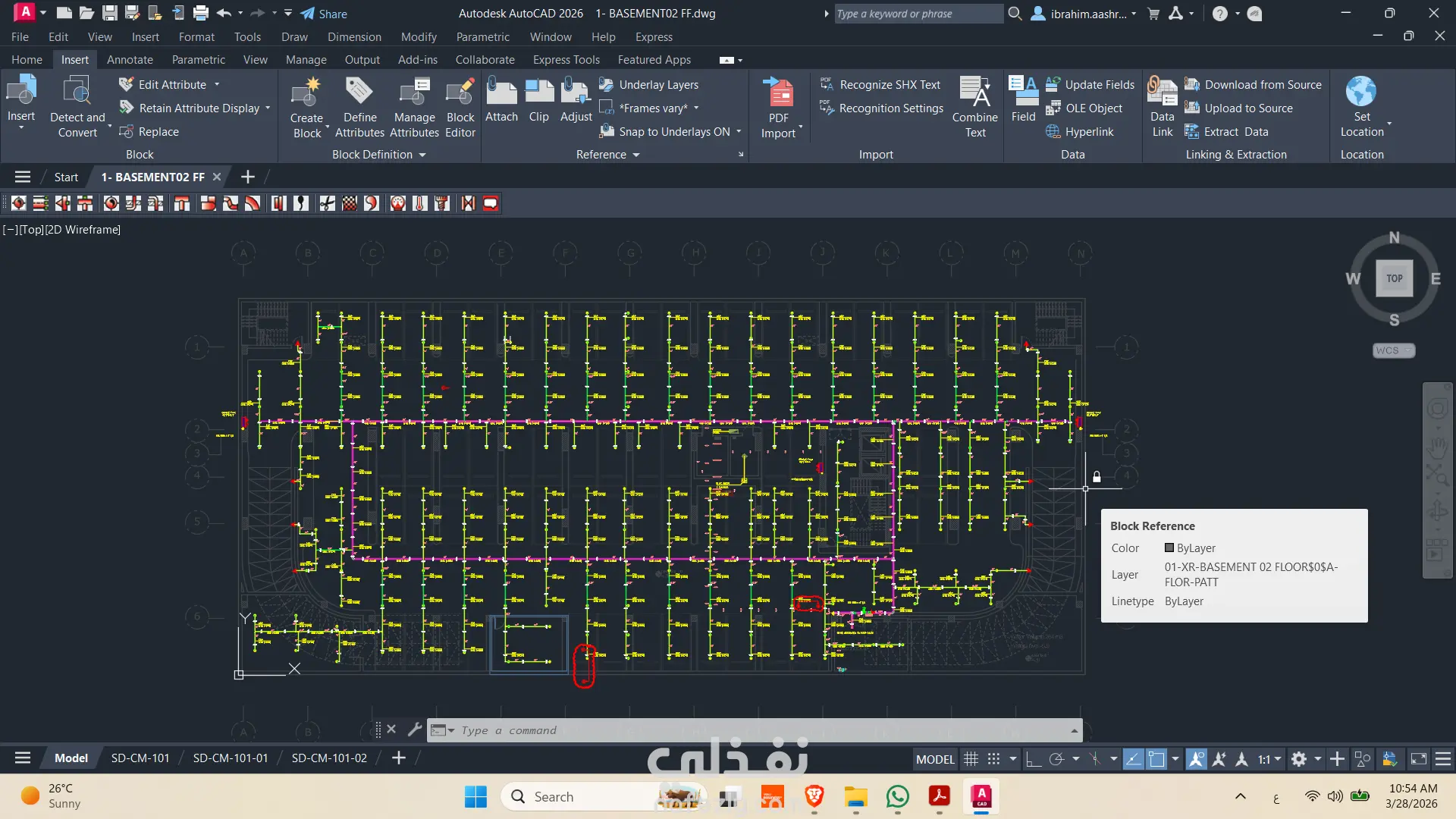Toggle object snap in status bar
1456x819 pixels.
(1156, 759)
